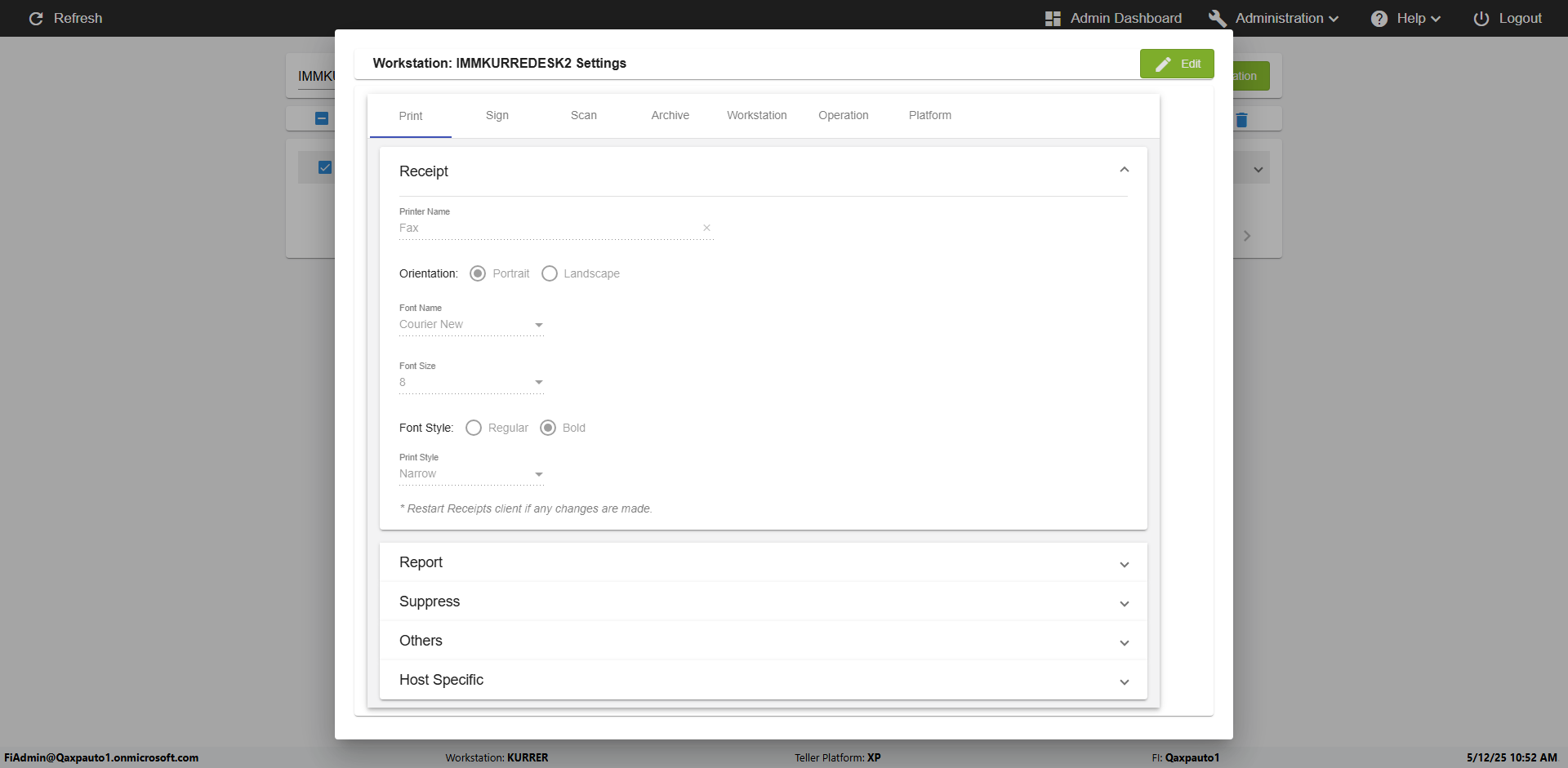Collapse the Receipt section

pyautogui.click(x=1125, y=170)
